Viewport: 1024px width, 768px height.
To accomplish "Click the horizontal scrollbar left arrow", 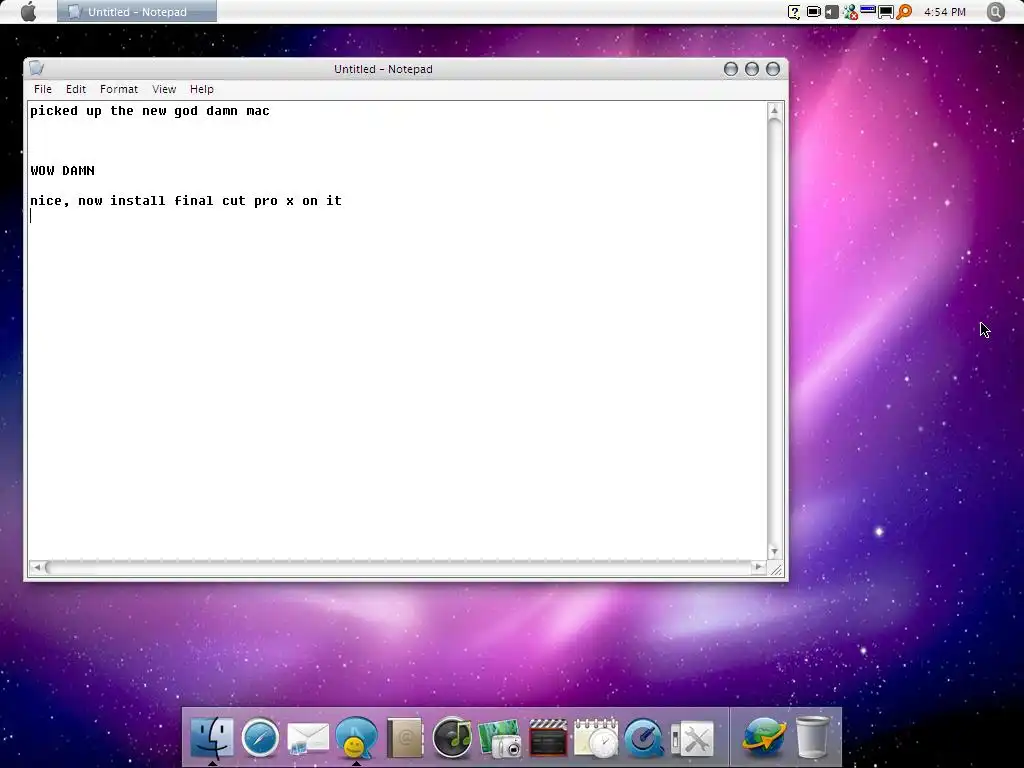I will click(37, 568).
